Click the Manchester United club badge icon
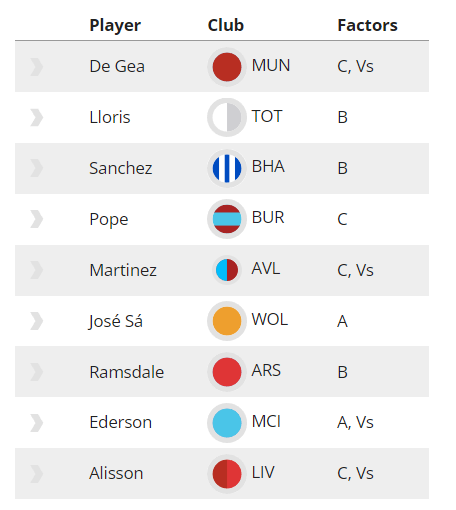The image size is (456, 510). click(x=227, y=67)
